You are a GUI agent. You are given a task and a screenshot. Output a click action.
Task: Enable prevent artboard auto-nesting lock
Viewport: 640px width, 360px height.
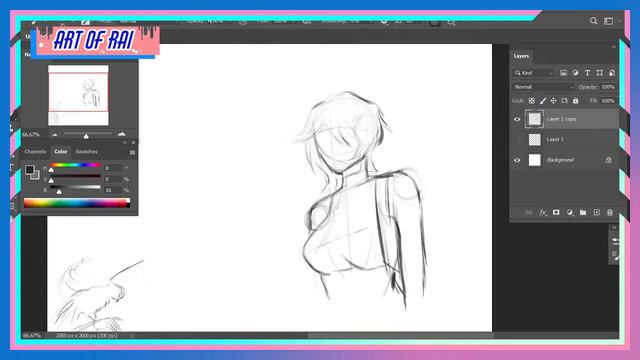pyautogui.click(x=564, y=100)
